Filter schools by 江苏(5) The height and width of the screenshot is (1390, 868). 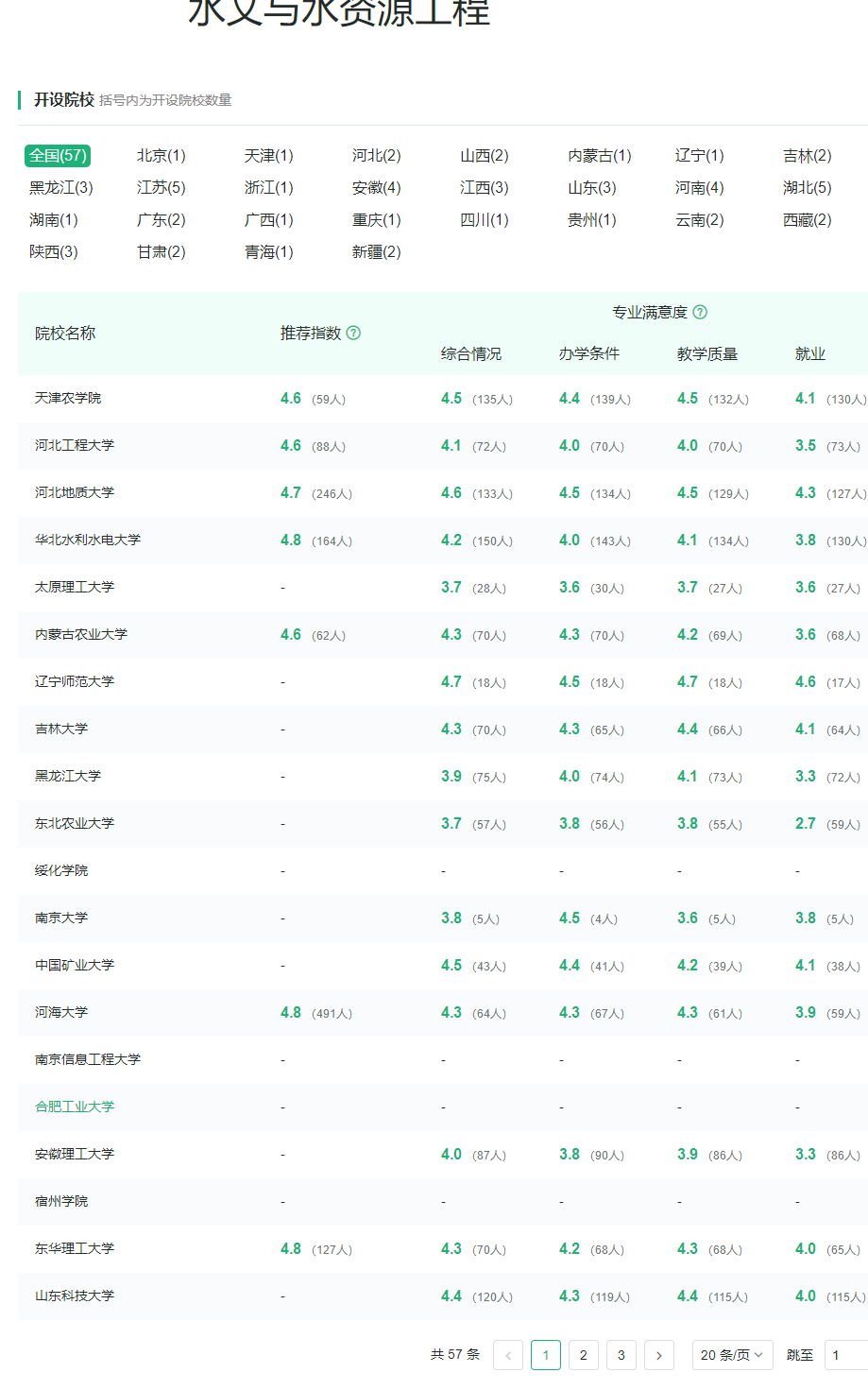click(x=162, y=187)
